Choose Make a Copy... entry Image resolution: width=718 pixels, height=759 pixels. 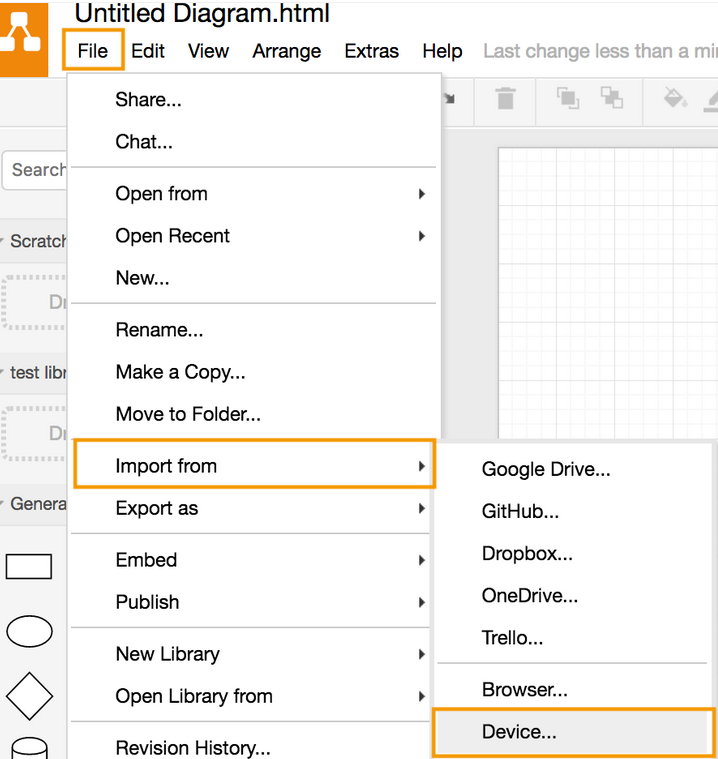181,372
